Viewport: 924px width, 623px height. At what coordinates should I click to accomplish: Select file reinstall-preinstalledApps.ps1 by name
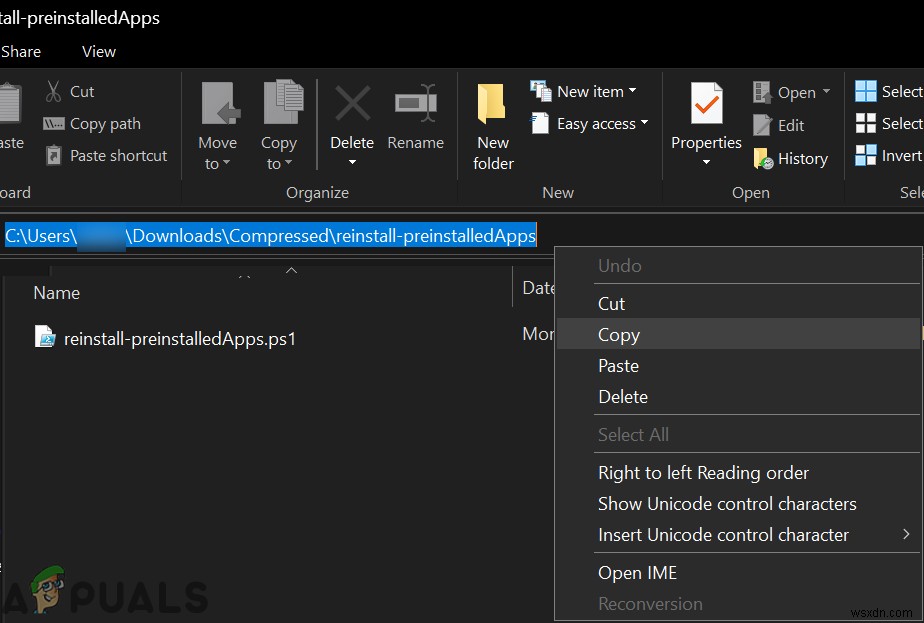(180, 339)
